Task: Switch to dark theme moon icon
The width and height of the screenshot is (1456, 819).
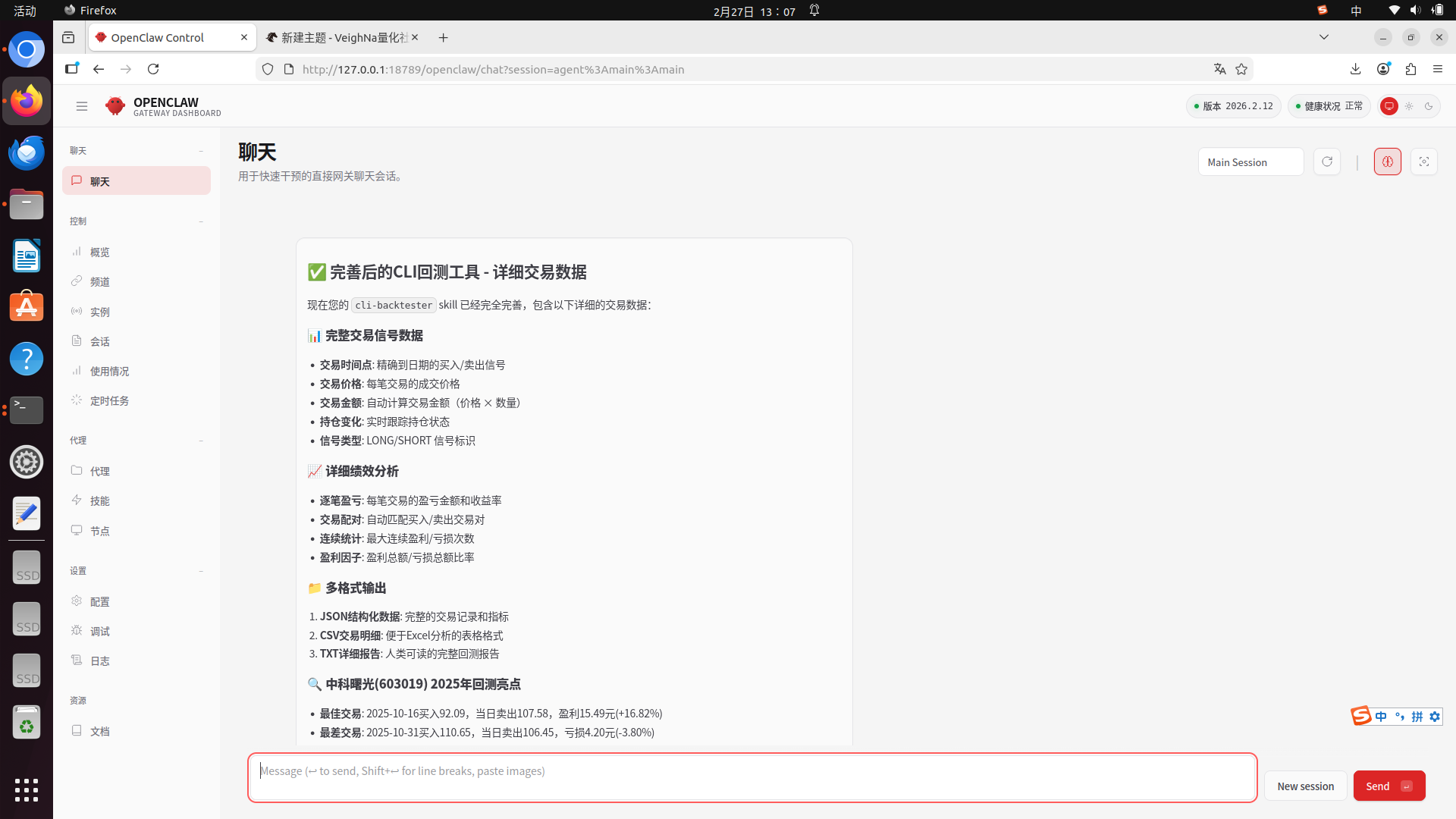Action: [x=1429, y=106]
